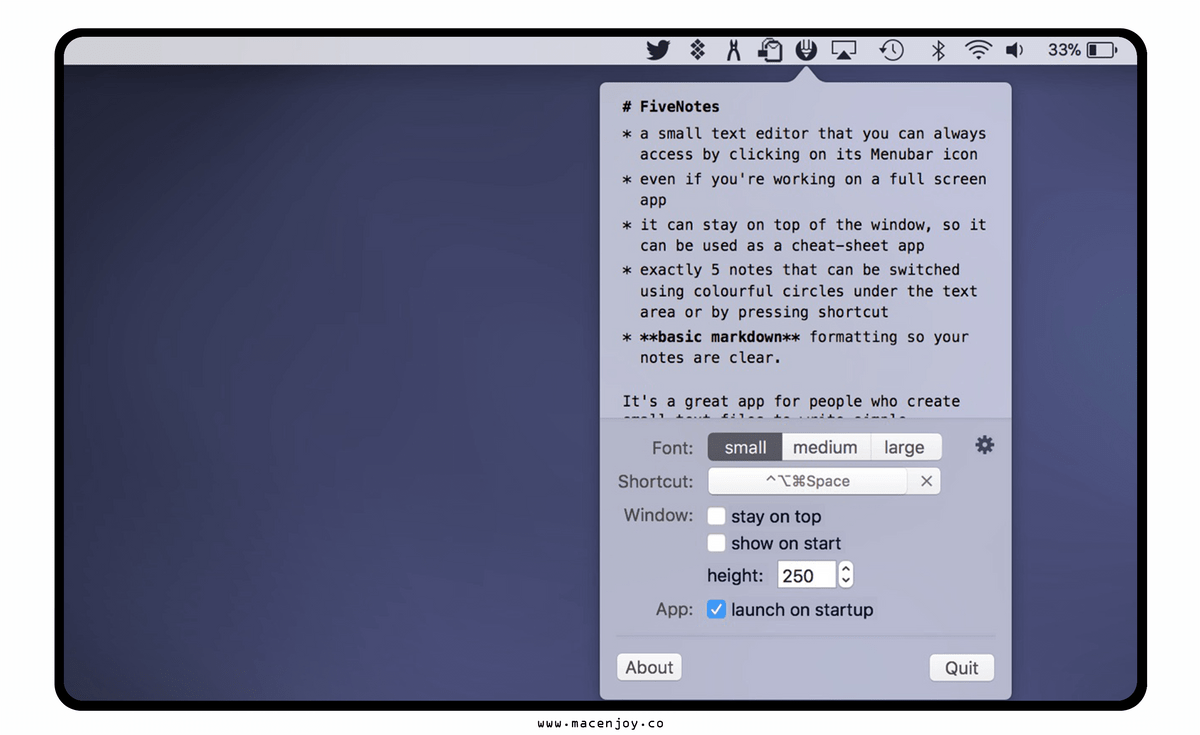Click the Bluetooth status icon

pyautogui.click(x=938, y=50)
